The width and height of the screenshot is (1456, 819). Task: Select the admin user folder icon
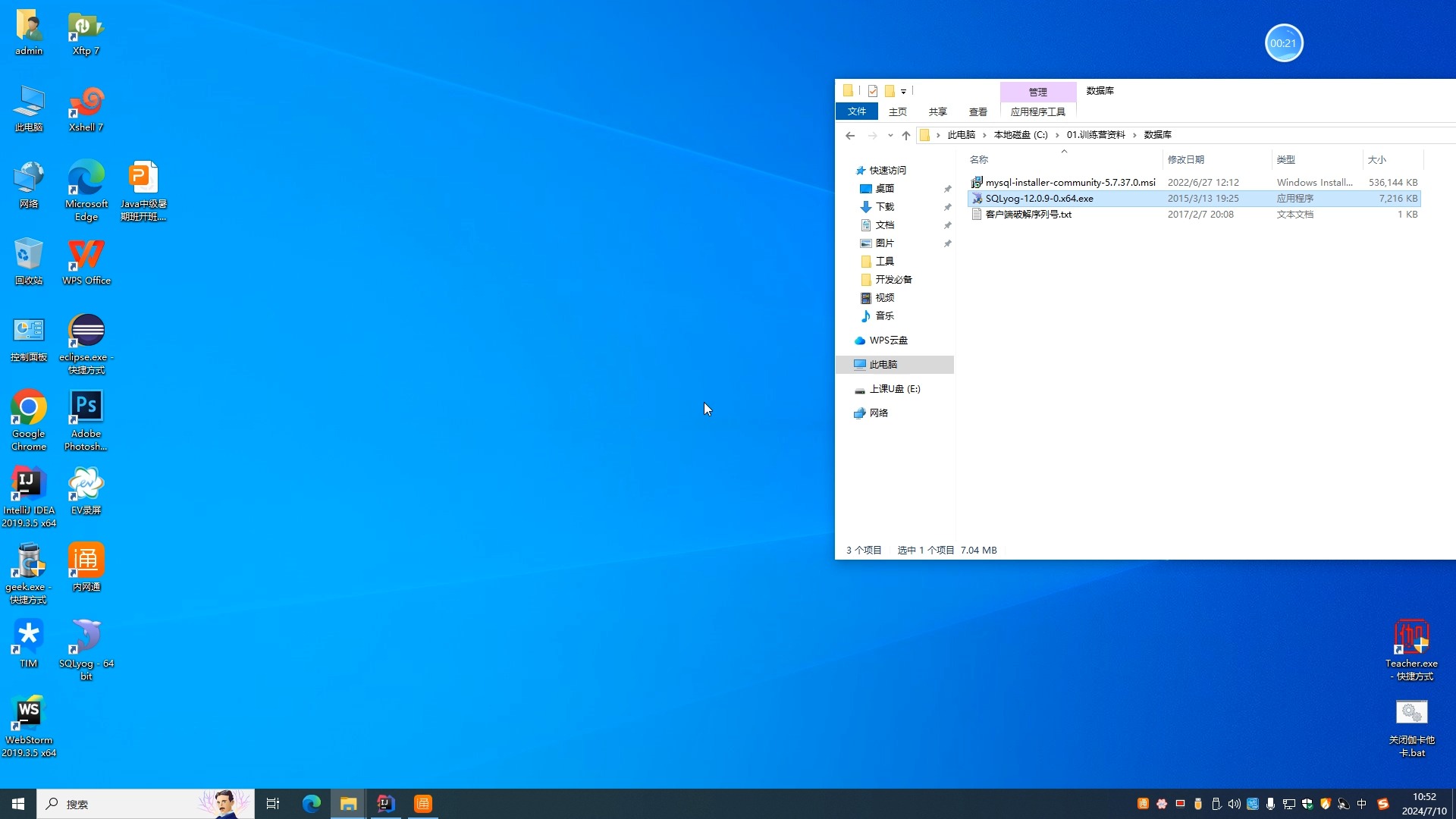tap(29, 33)
